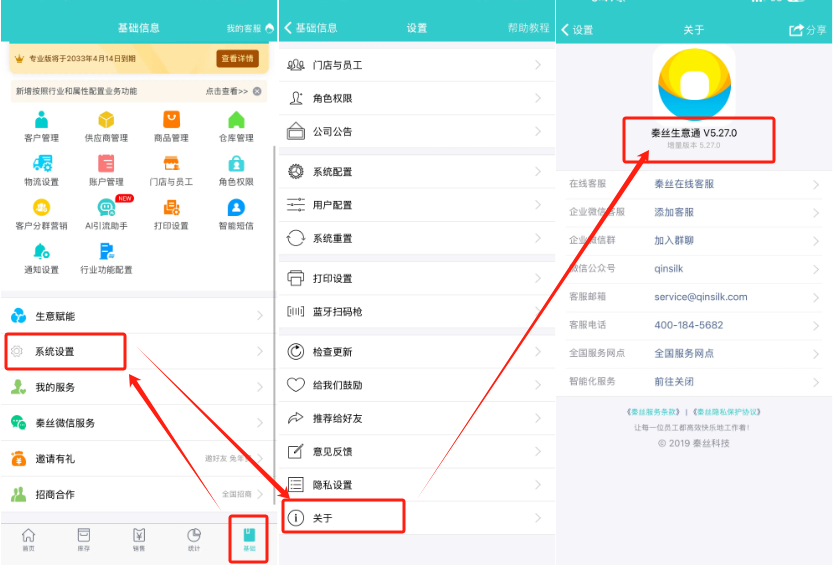Expand the 全国服务网点 row chevron
This screenshot has width=836, height=565.
click(816, 353)
